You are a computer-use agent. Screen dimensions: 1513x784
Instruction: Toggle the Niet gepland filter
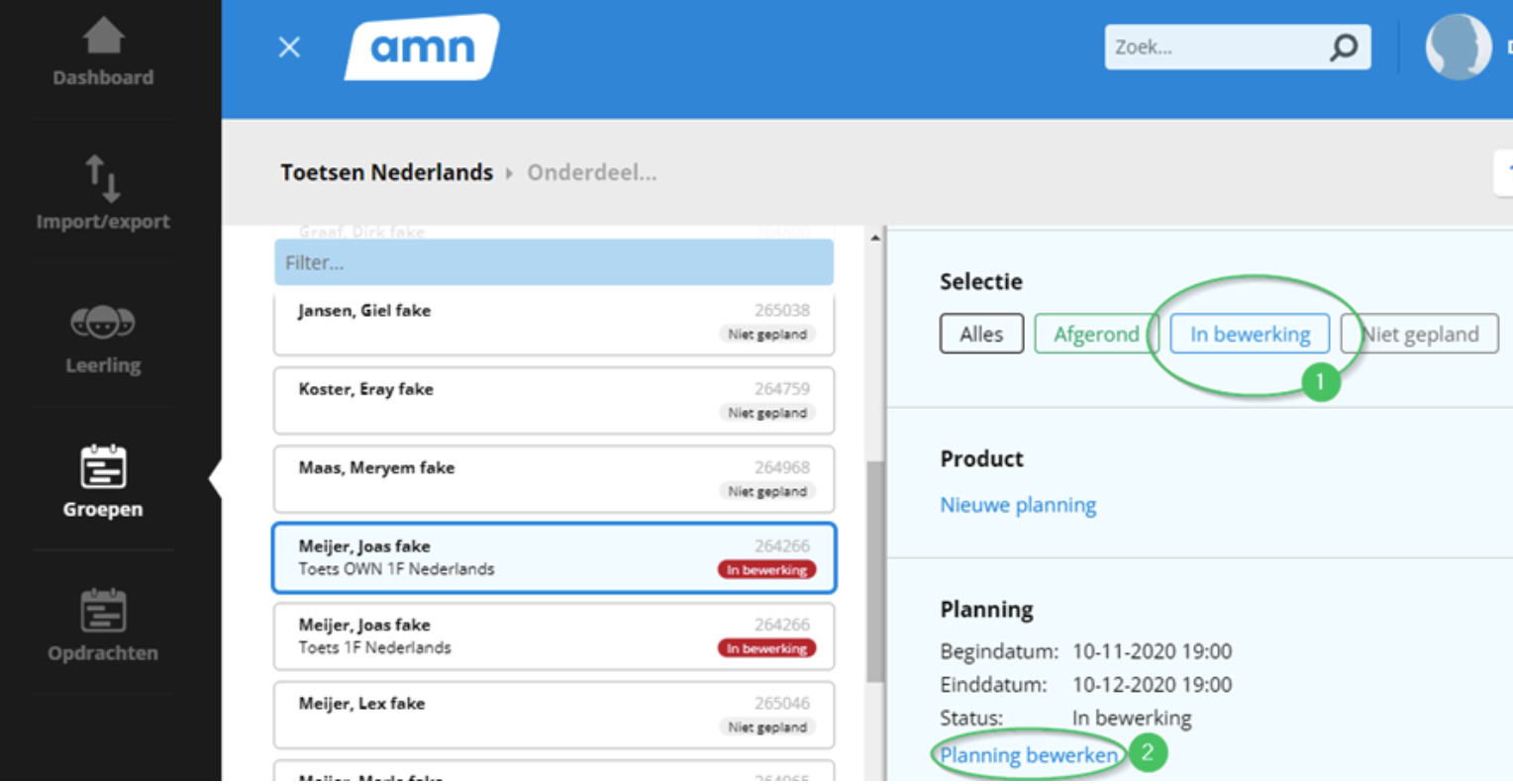coord(1419,335)
